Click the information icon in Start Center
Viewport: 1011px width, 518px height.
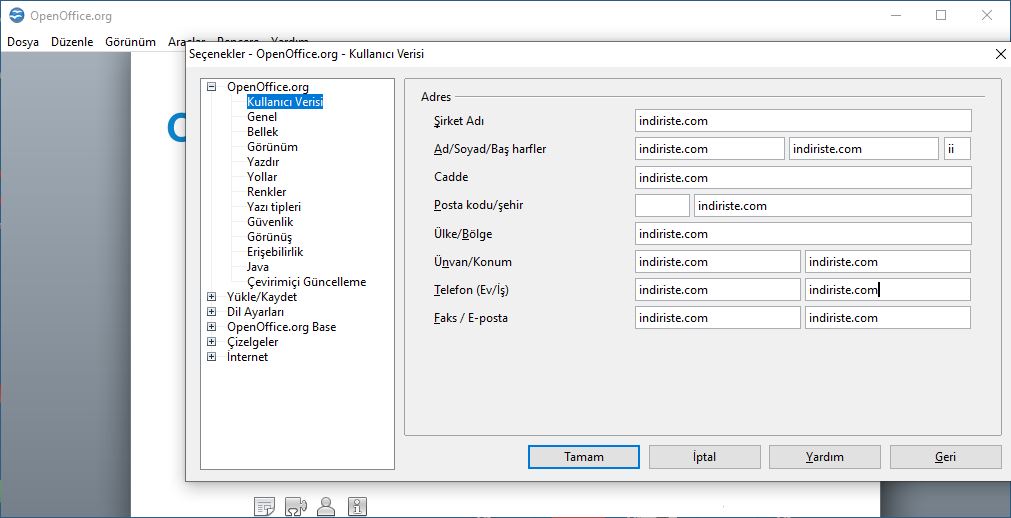click(357, 506)
